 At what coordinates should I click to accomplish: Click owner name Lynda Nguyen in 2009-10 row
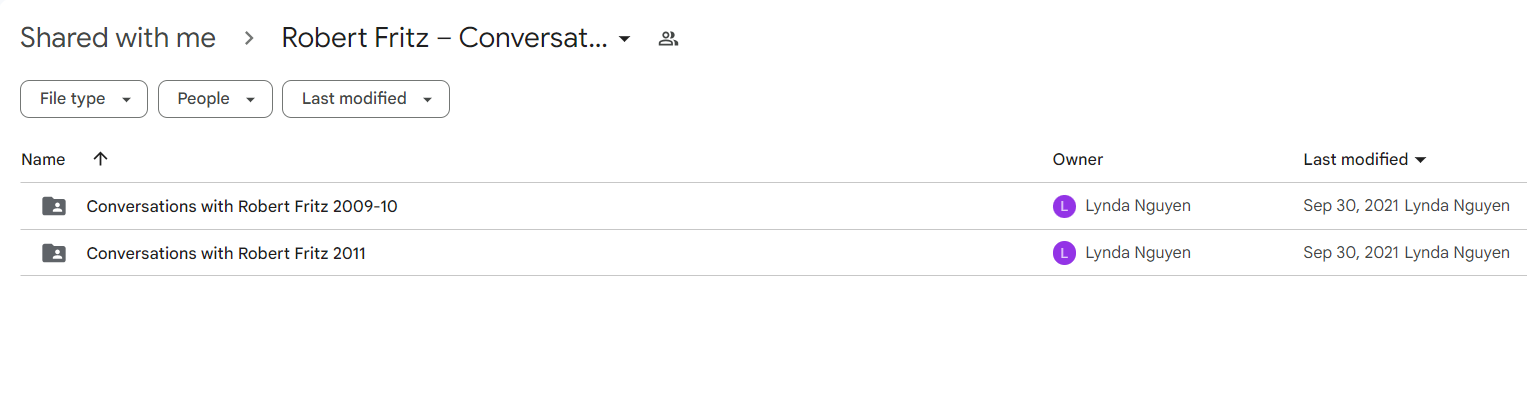tap(1138, 206)
